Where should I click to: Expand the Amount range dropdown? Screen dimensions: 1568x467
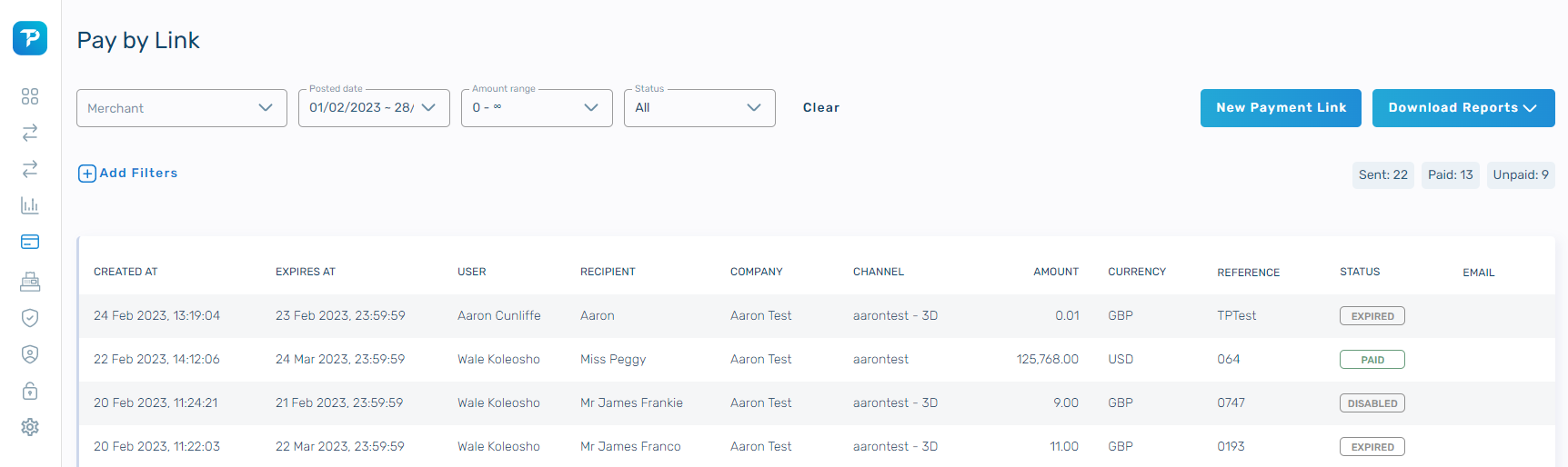pyautogui.click(x=537, y=108)
